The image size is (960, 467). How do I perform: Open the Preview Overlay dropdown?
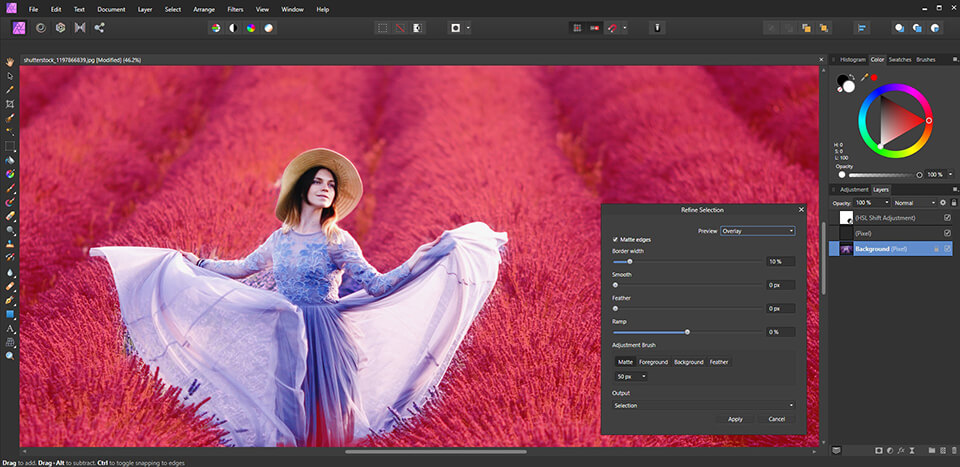[x=757, y=231]
